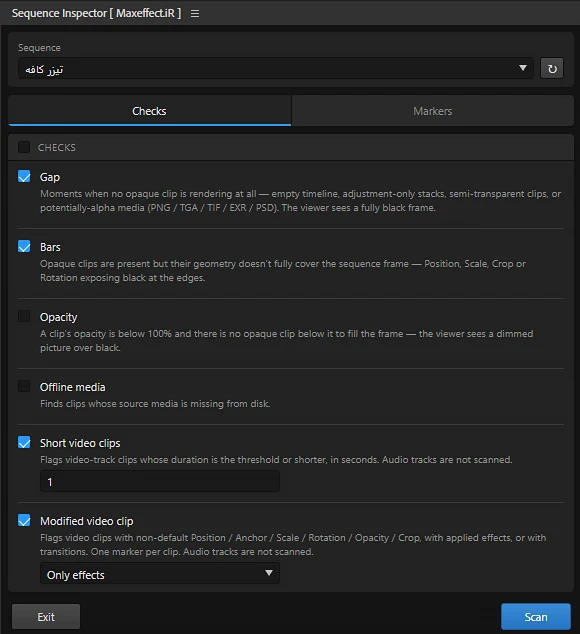The width and height of the screenshot is (580, 634).
Task: Click the short clip threshold input field
Action: pos(160,482)
